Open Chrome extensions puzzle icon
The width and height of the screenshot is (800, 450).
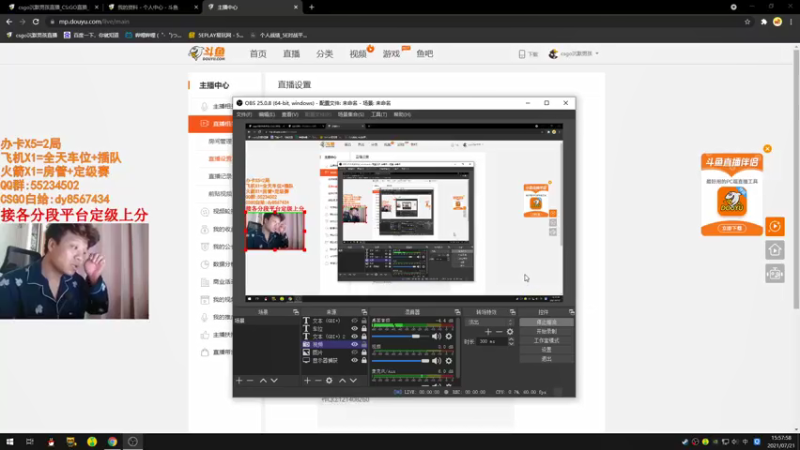coord(764,22)
